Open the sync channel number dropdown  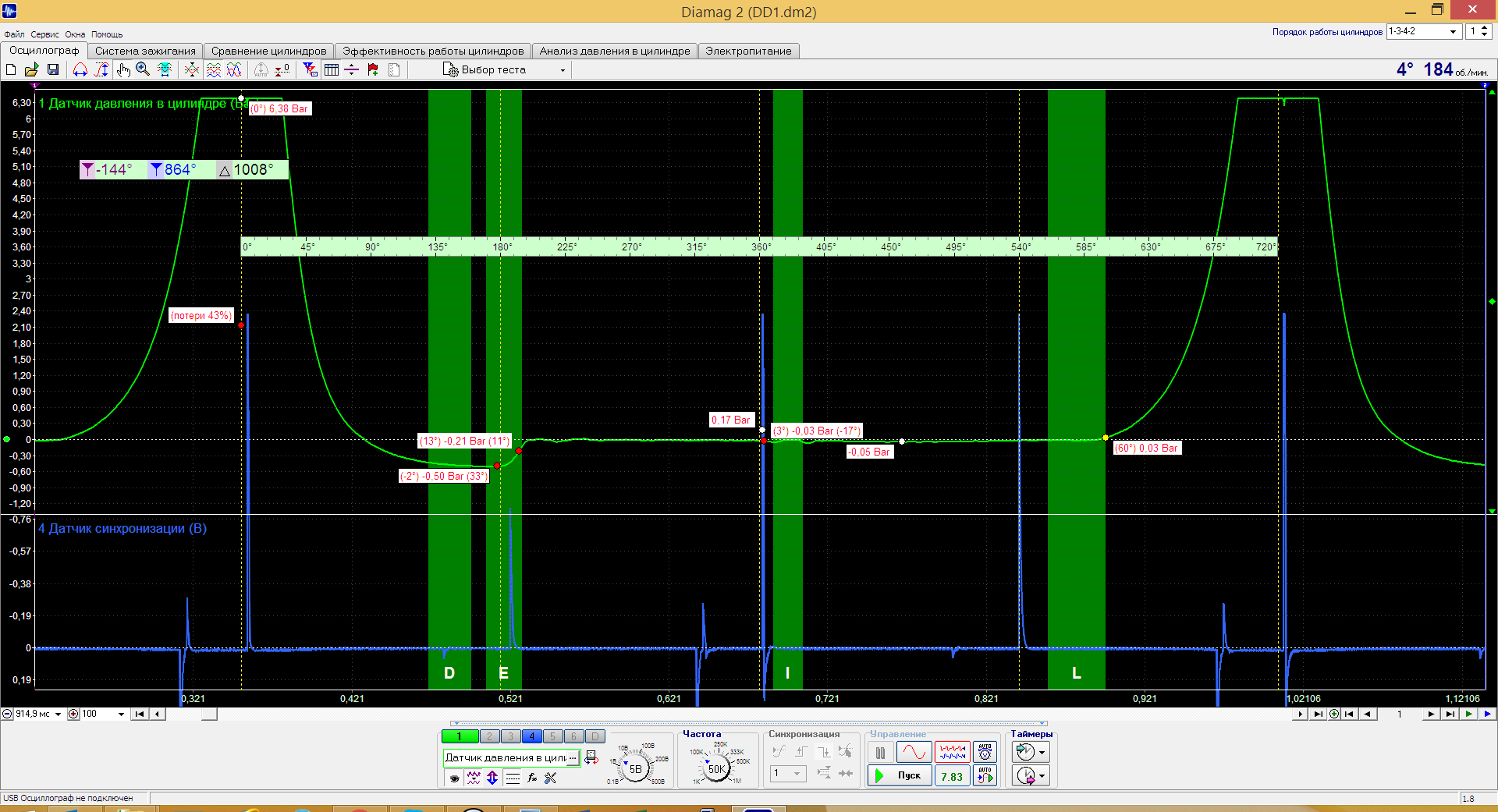[x=787, y=773]
